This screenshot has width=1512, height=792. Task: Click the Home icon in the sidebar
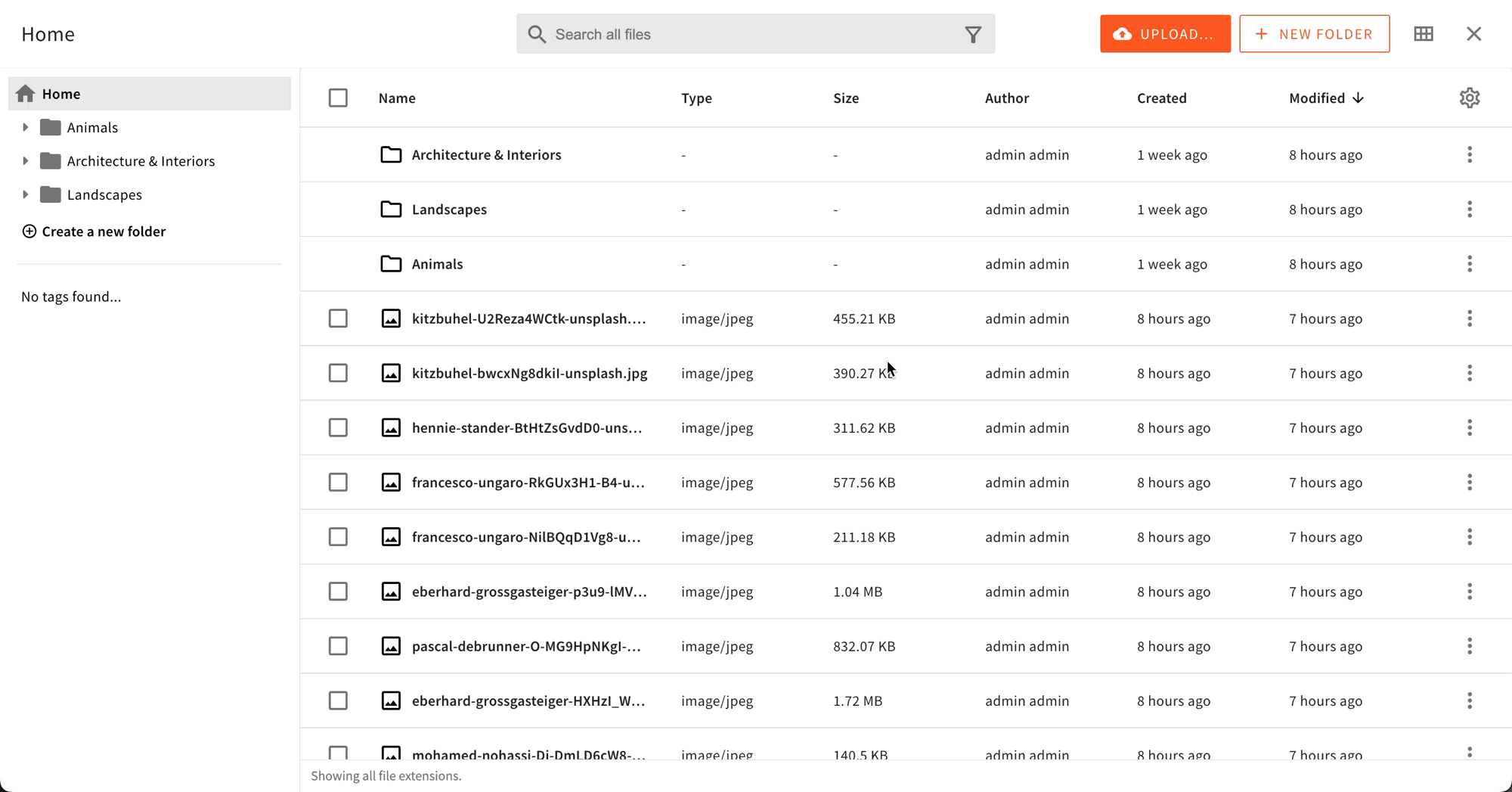click(x=26, y=93)
